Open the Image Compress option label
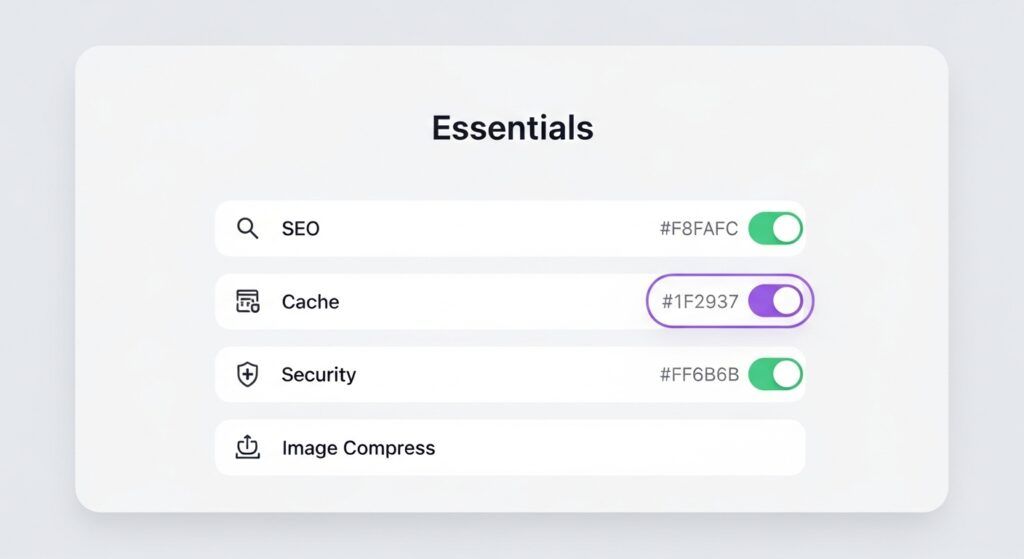The width and height of the screenshot is (1024, 559). click(358, 448)
